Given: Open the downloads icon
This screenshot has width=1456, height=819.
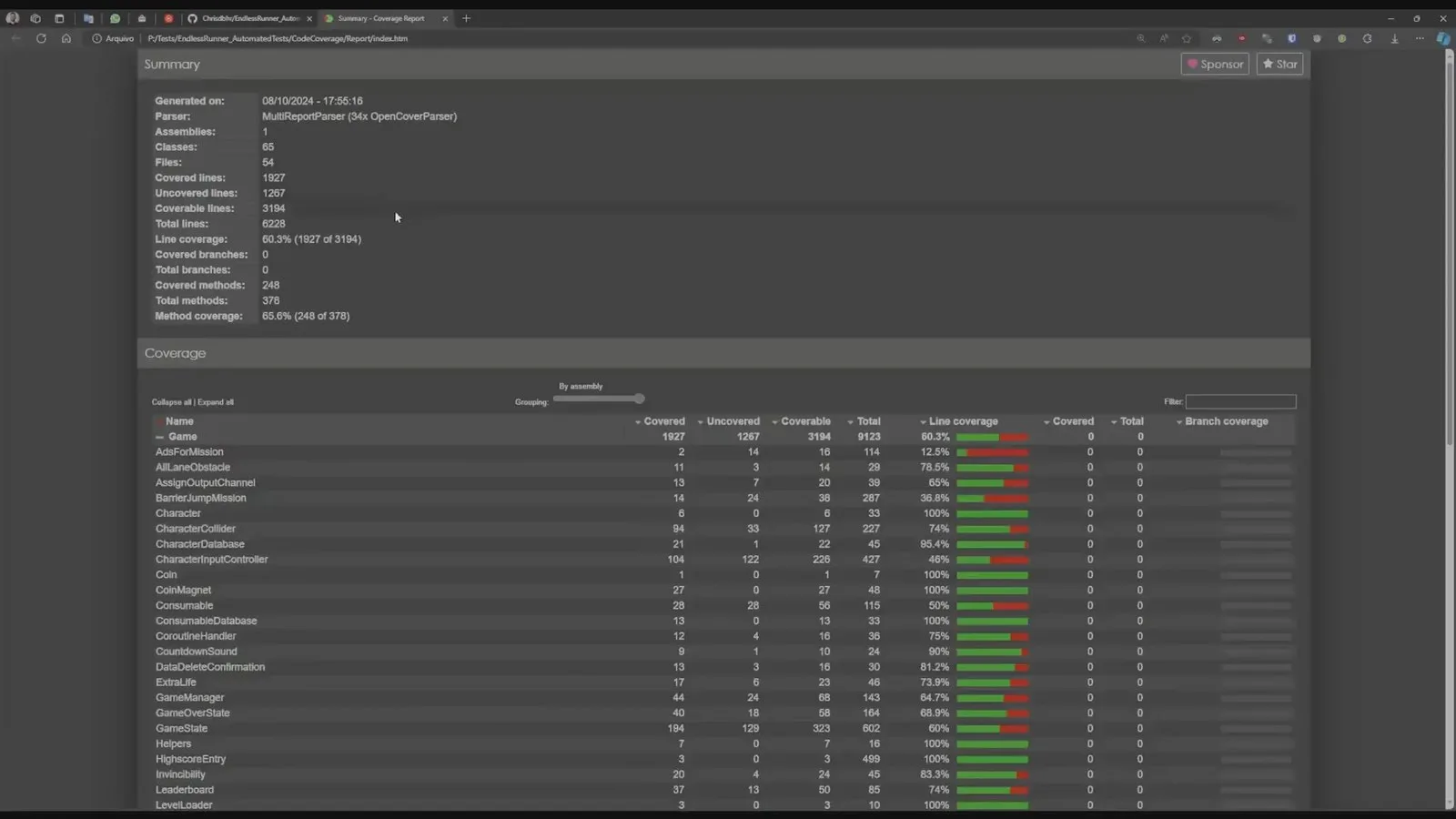Looking at the screenshot, I should pyautogui.click(x=1394, y=38).
